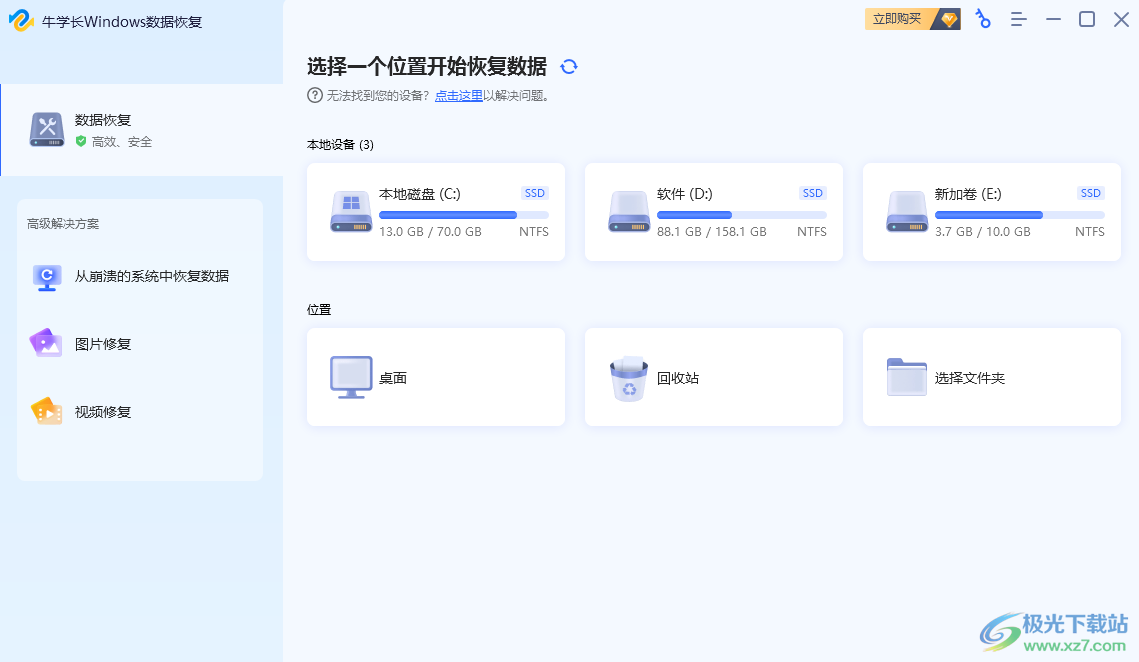Click the 点击这里 help link
This screenshot has width=1139, height=662.
[459, 95]
